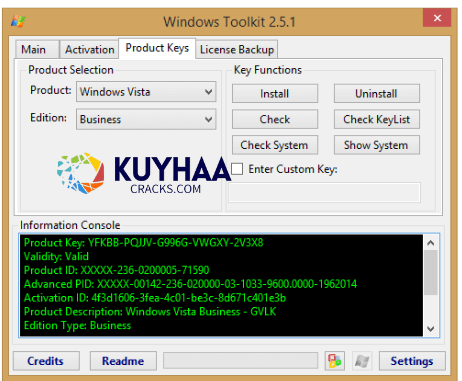Click the Product Description line
Viewport: 462px width, 381px height.
[150, 312]
